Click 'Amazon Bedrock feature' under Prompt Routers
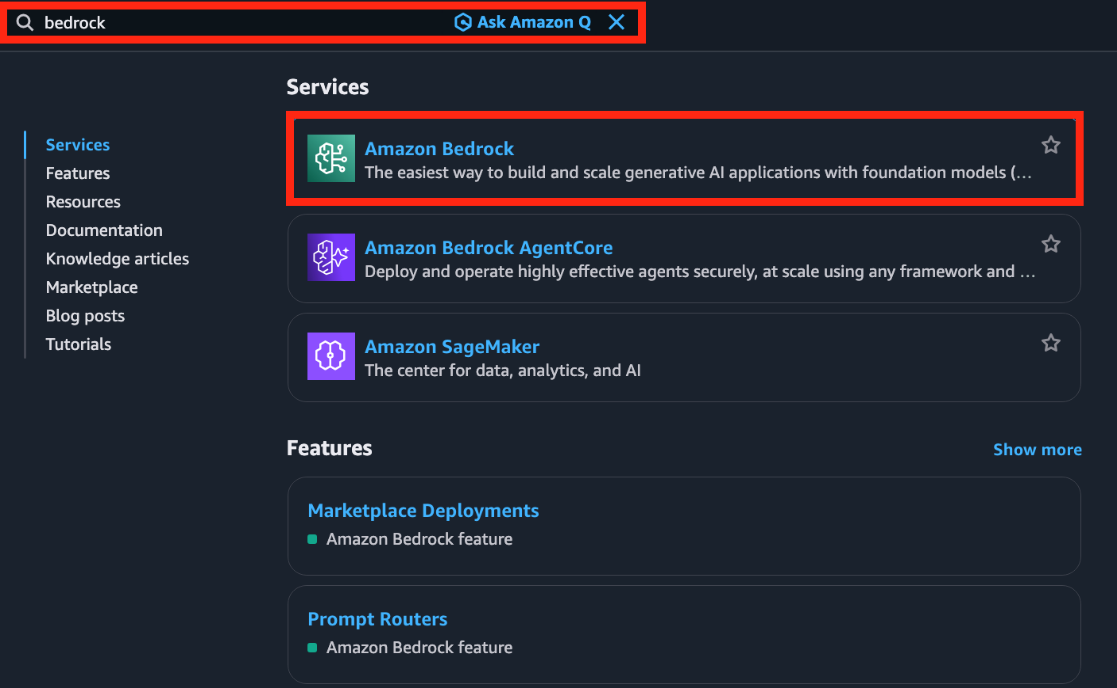1117x688 pixels. point(420,647)
